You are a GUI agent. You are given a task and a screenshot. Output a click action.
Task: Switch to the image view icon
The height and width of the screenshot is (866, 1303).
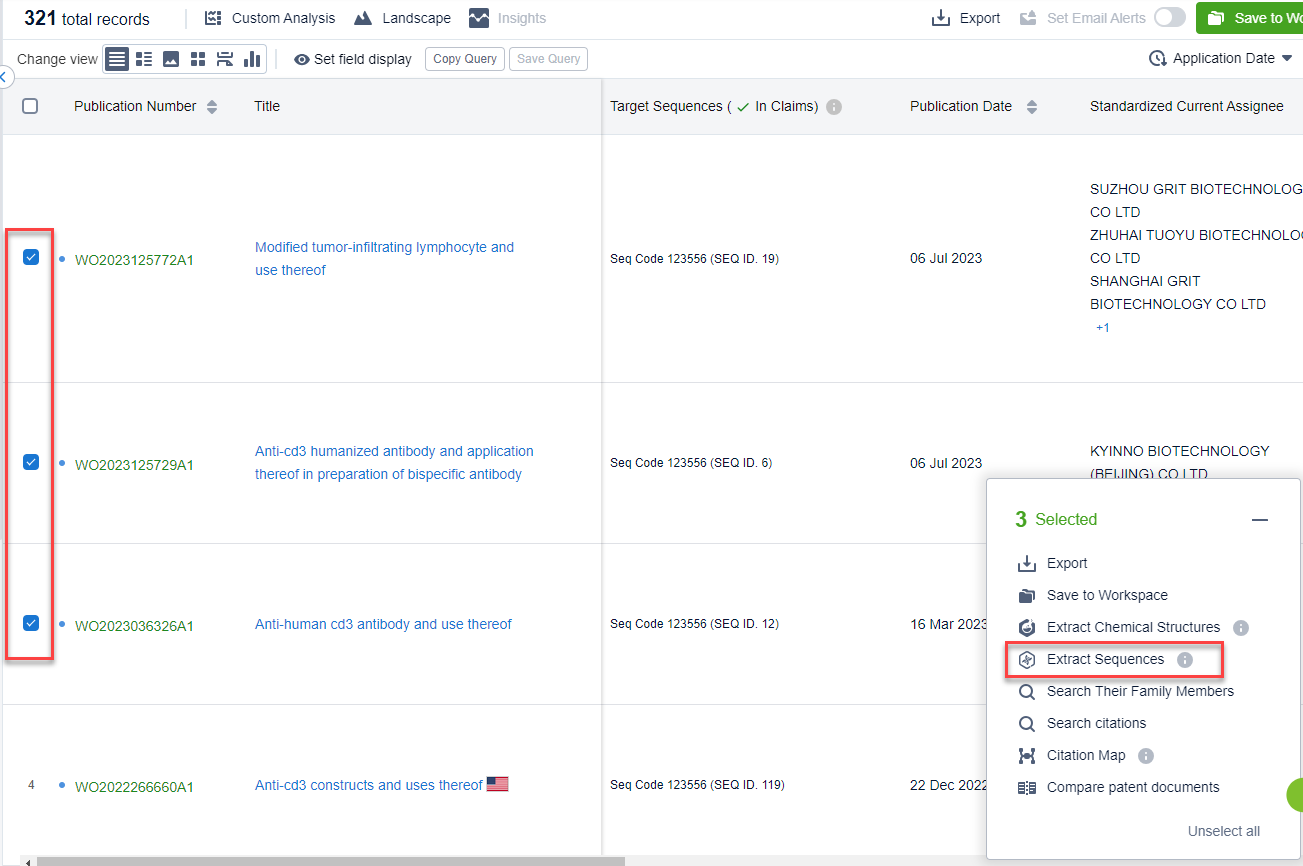[171, 59]
